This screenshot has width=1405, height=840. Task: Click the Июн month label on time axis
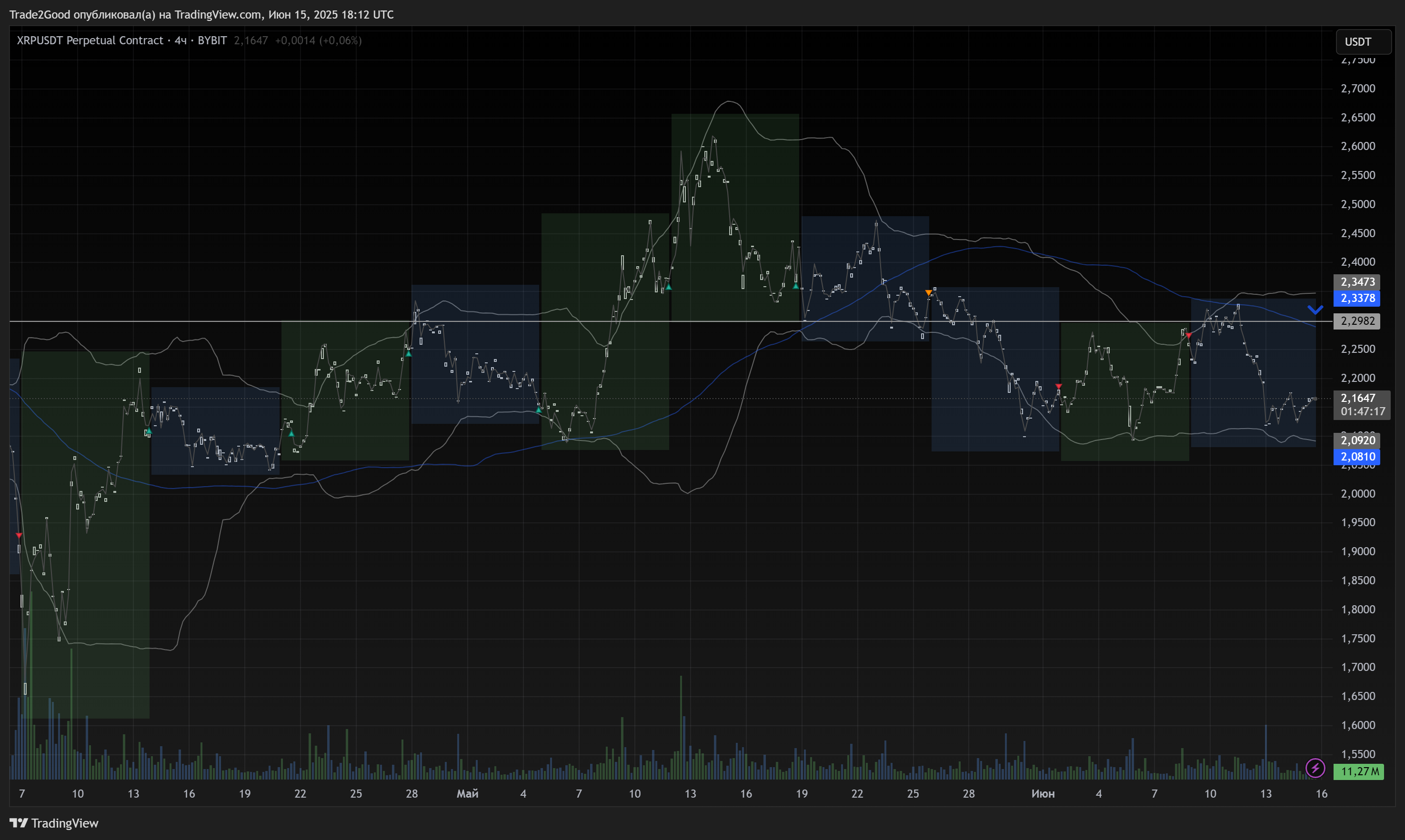coord(1043,794)
